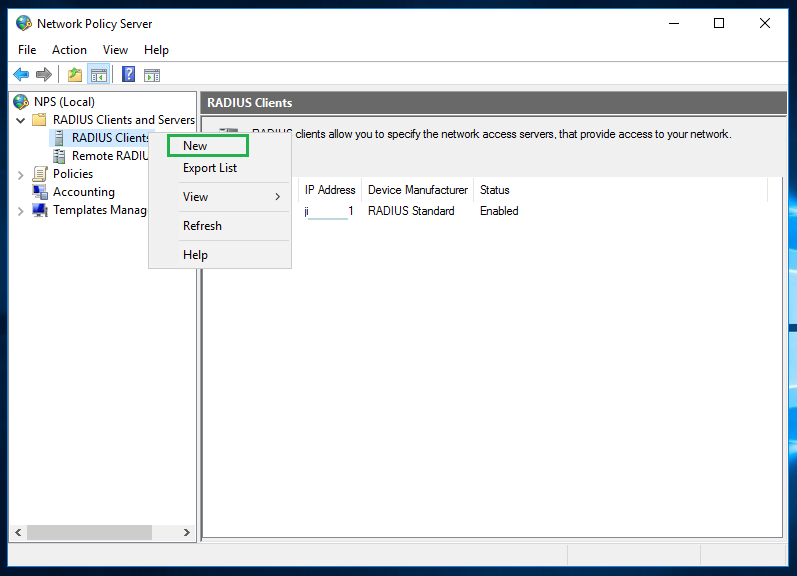Viewport: 797px width, 576px height.
Task: Select Remote RADIUS server groups node
Action: pos(109,156)
